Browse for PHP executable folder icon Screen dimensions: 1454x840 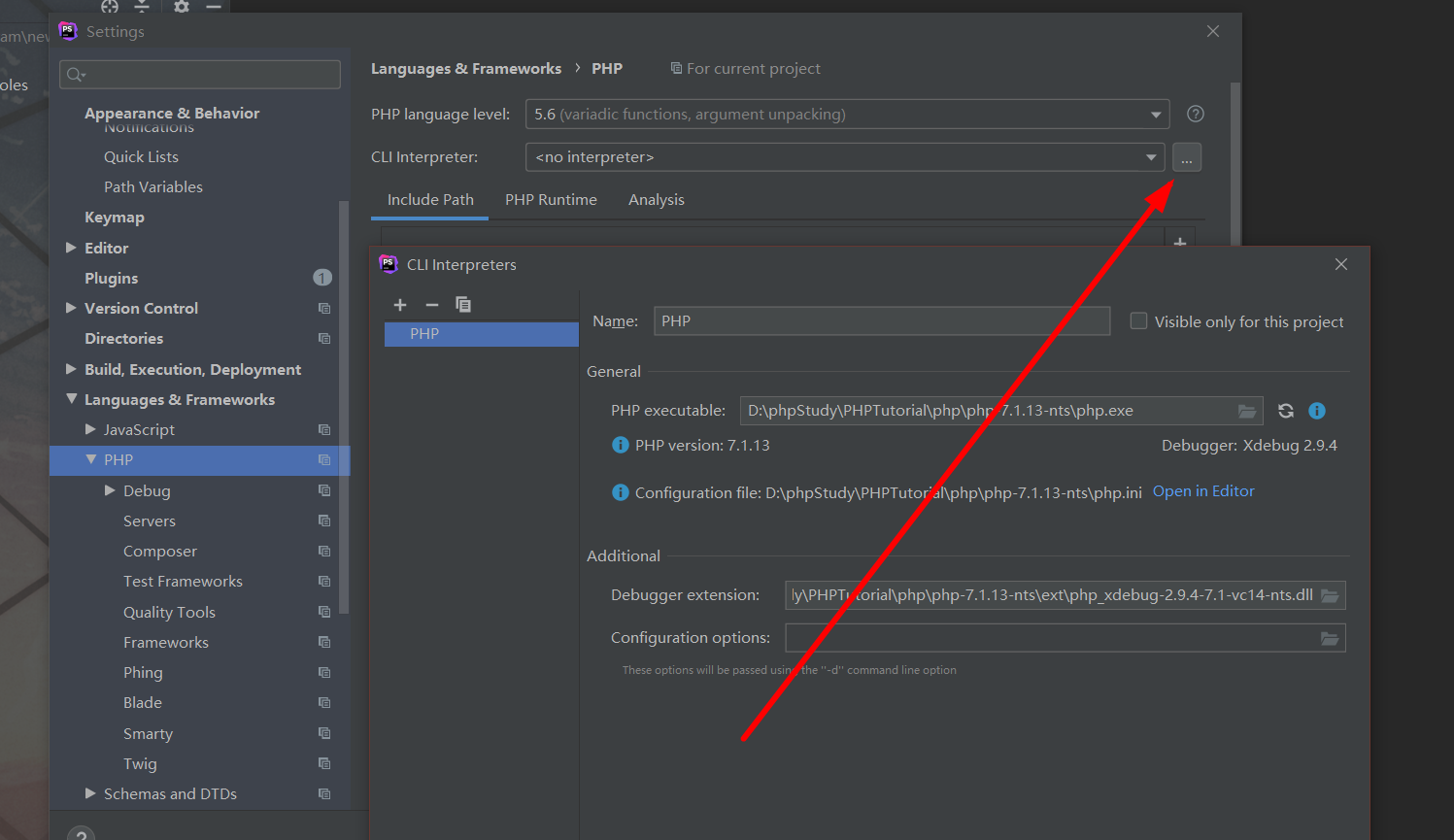1247,412
